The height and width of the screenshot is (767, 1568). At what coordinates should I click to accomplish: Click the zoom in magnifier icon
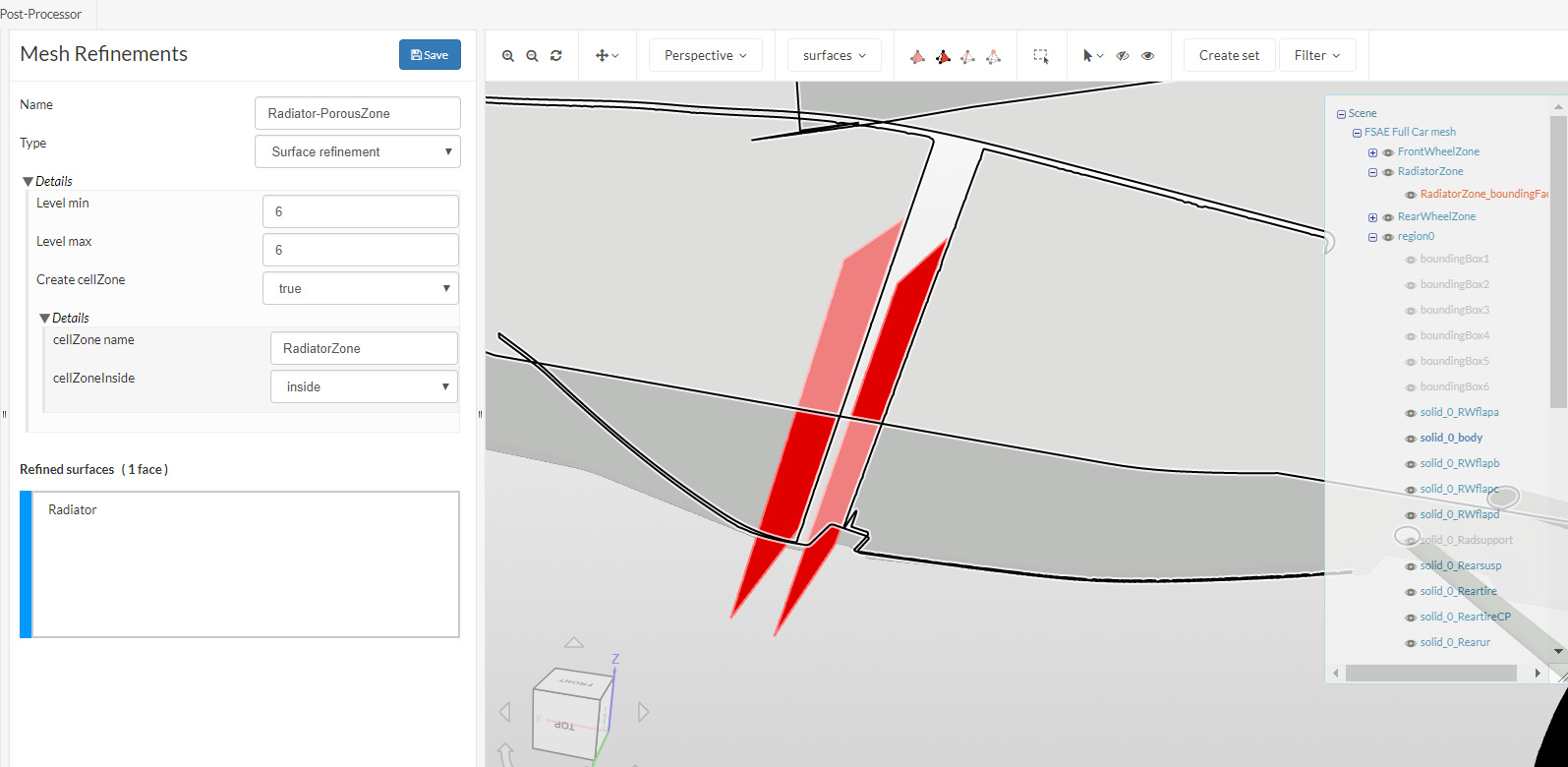tap(508, 56)
